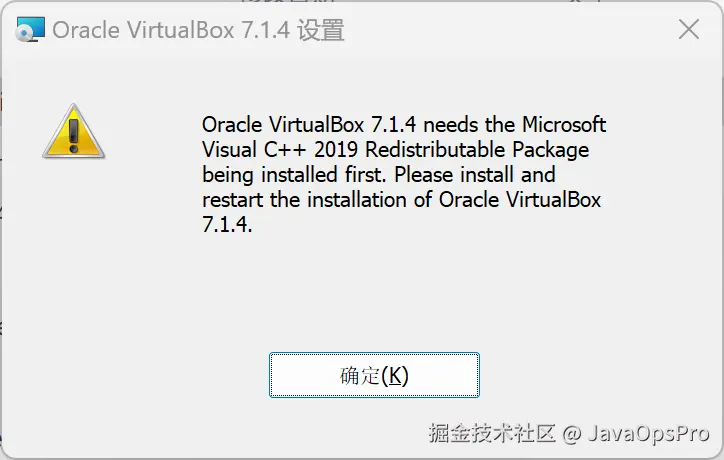
Task: Click the "设置" text in the title bar
Action: tap(322, 30)
